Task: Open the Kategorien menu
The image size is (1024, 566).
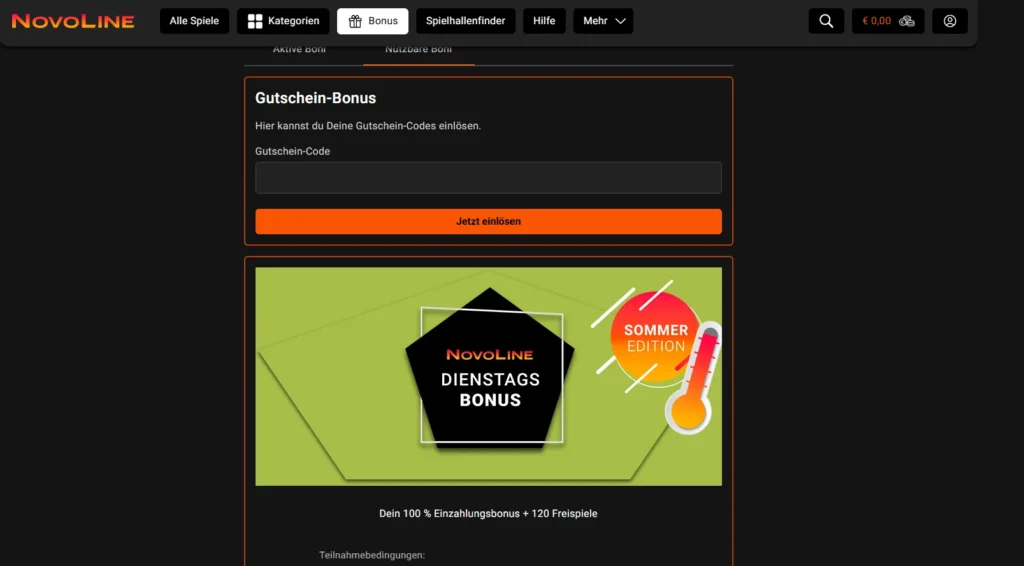Action: tap(283, 21)
